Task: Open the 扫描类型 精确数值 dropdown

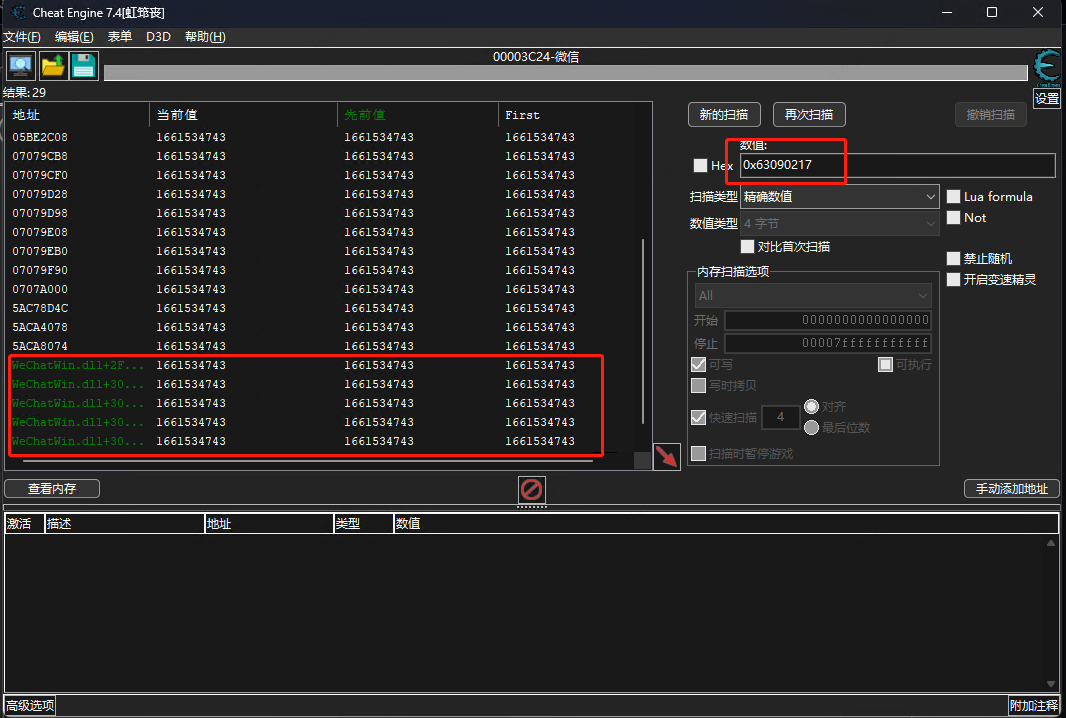Action: tap(840, 196)
